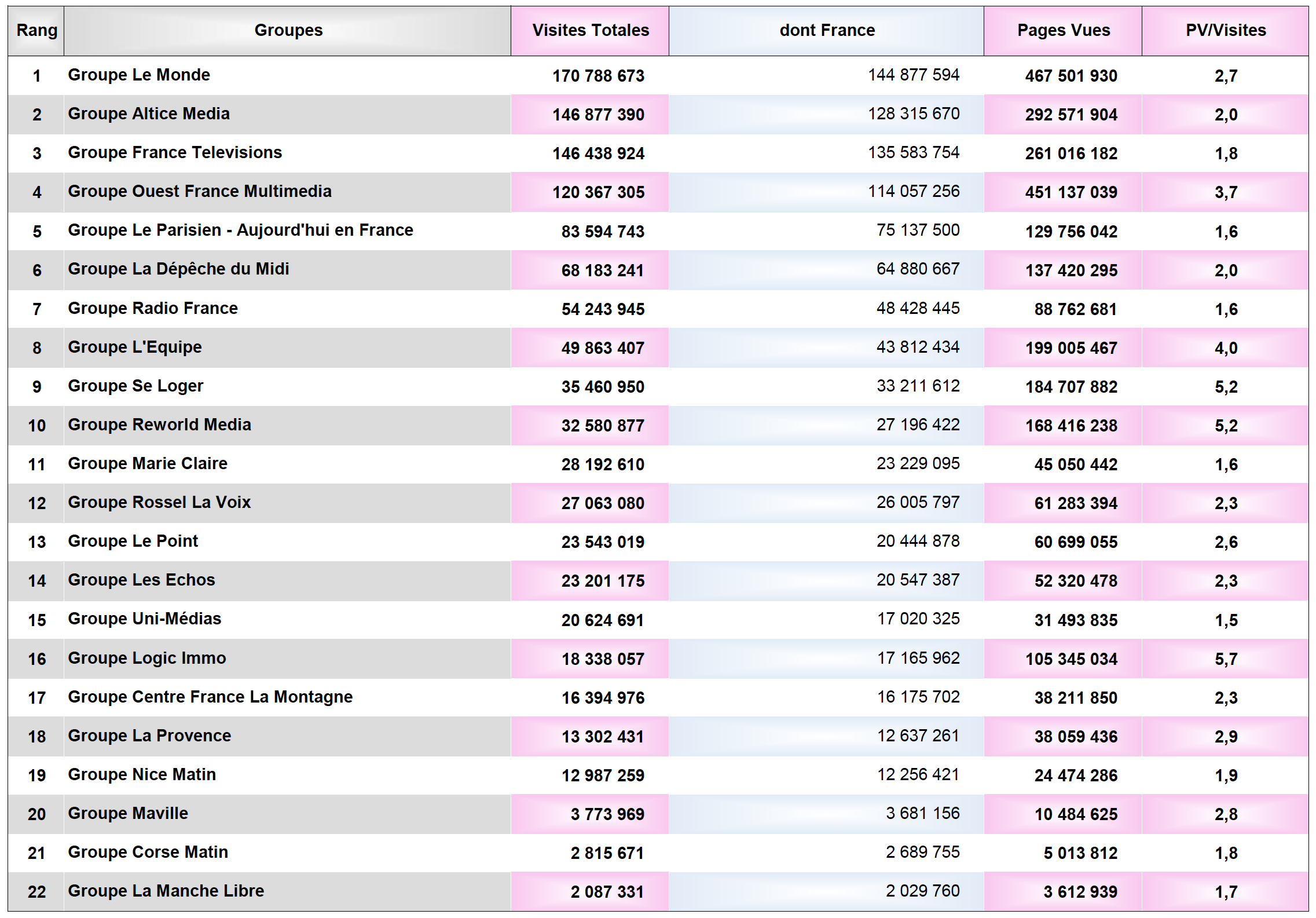The height and width of the screenshot is (918, 1316).
Task: Select the Groupe Le Monde row name
Action: click(x=139, y=75)
